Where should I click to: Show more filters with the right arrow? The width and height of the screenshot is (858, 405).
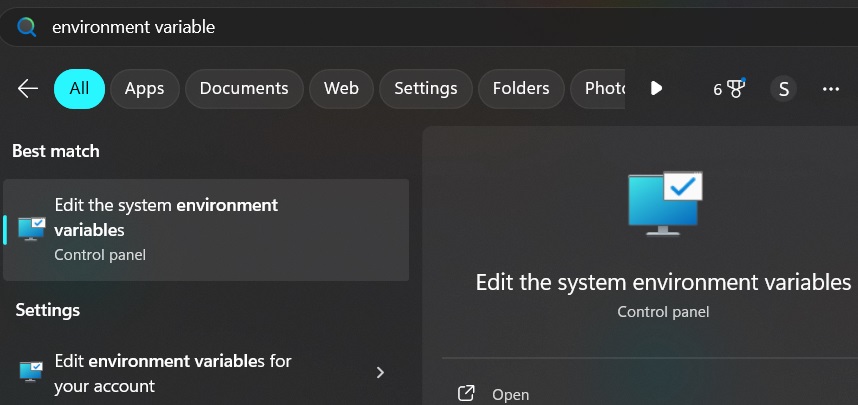coord(656,88)
